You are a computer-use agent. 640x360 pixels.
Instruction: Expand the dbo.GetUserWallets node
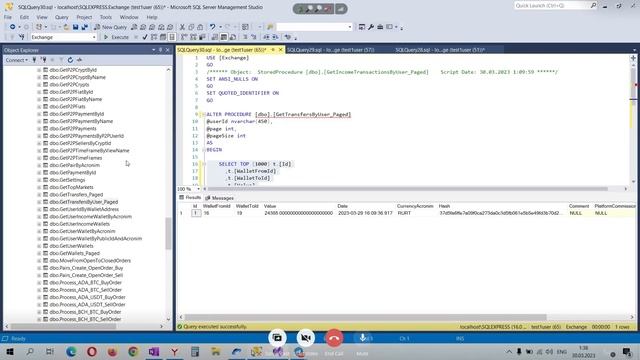(39, 246)
